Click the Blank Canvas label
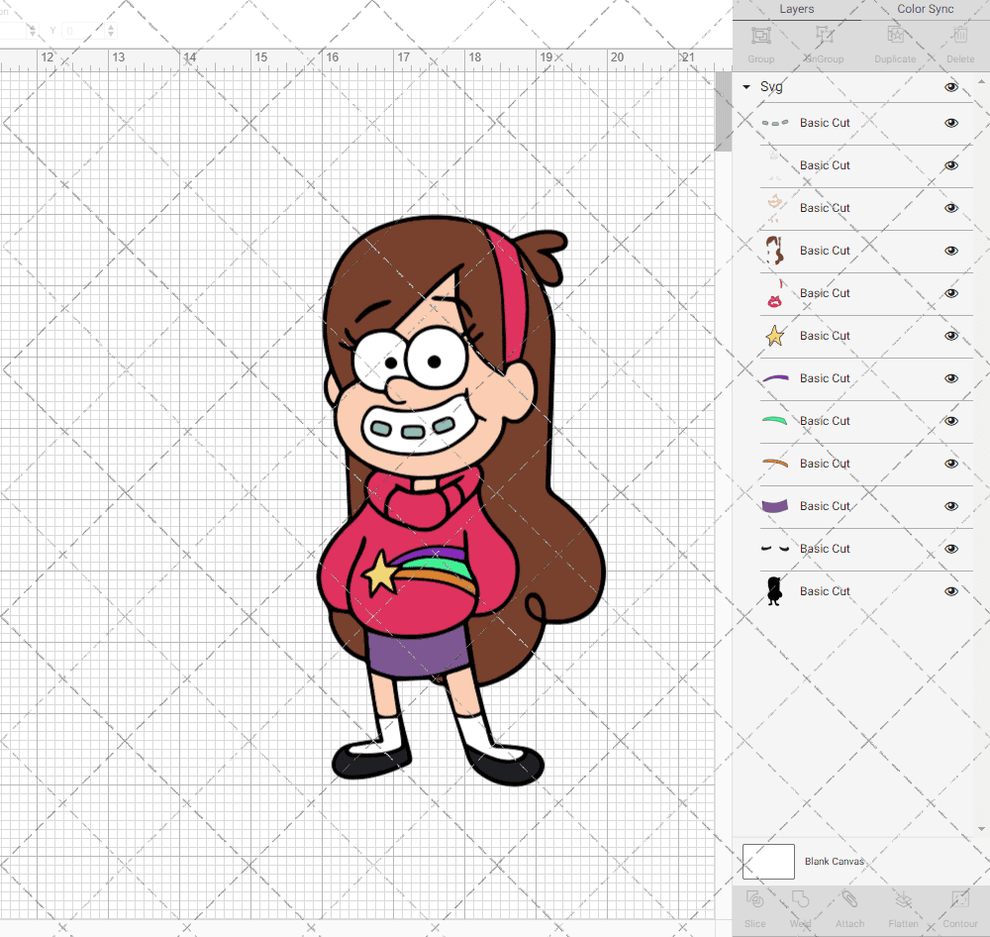 (834, 861)
